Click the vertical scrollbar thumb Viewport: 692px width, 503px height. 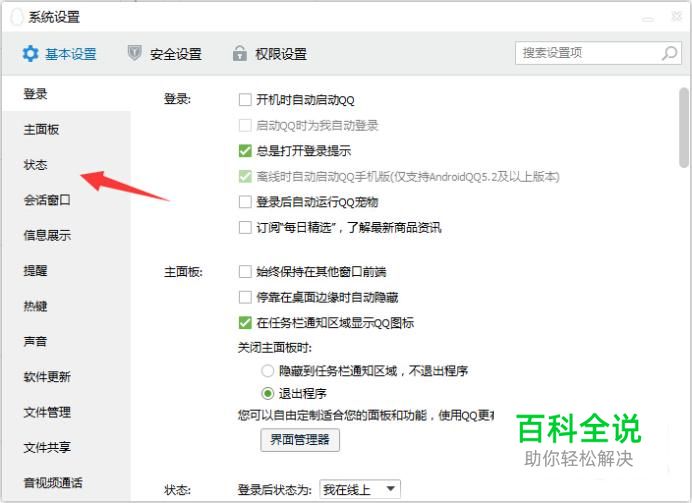[684, 128]
